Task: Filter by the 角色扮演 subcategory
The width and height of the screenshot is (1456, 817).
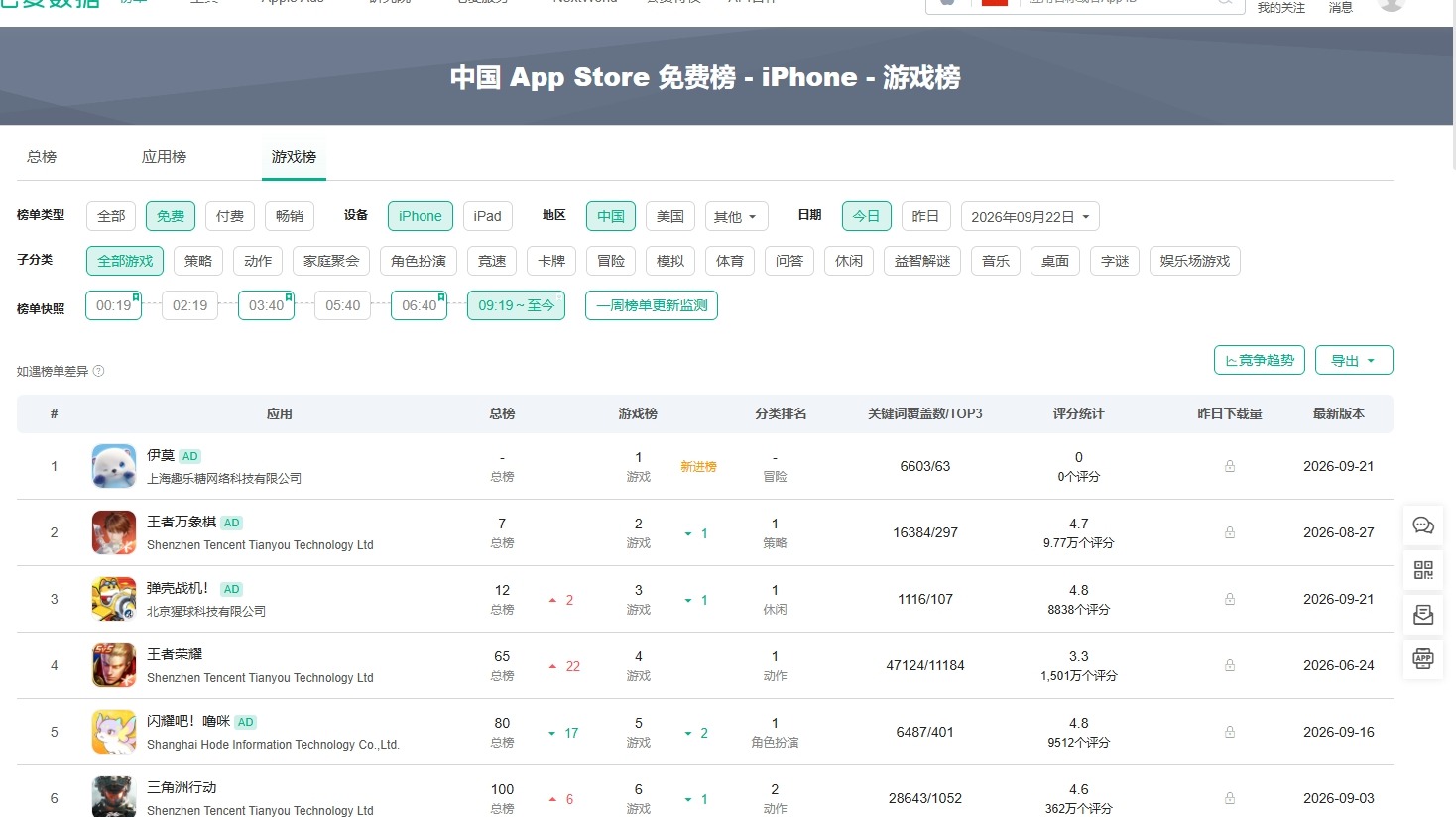Action: [419, 261]
